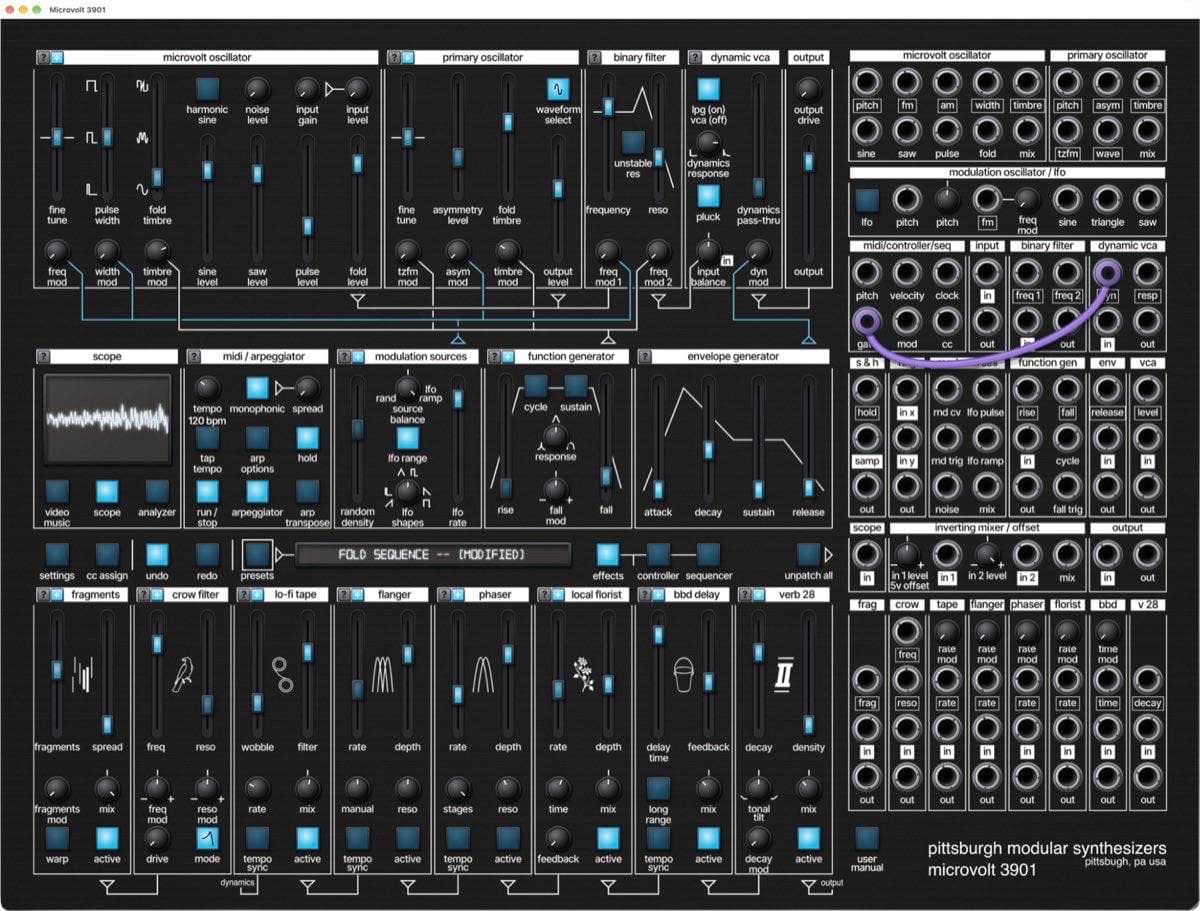
Task: Click the sine-wave waveform select button
Action: [558, 90]
